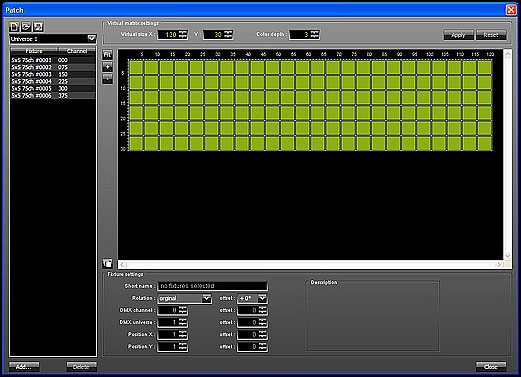
Task: Zoom out with the minus button
Action: tap(107, 79)
